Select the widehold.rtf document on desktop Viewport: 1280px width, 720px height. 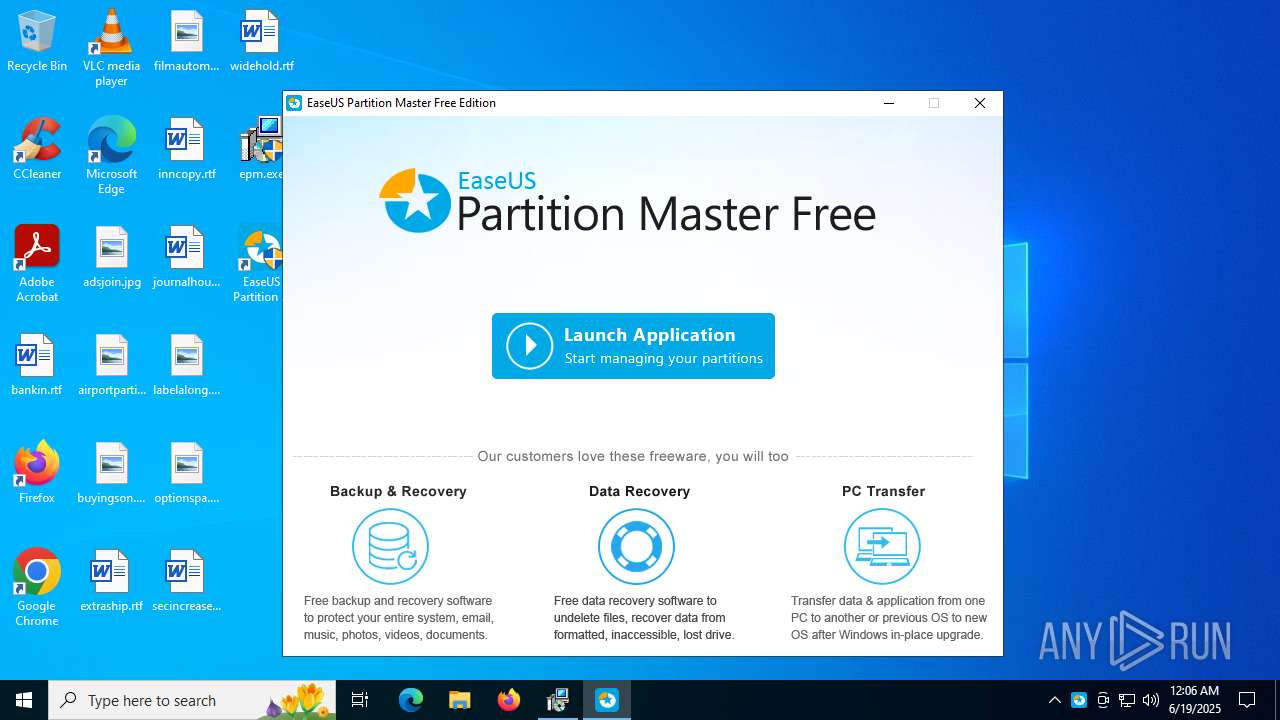click(x=261, y=42)
